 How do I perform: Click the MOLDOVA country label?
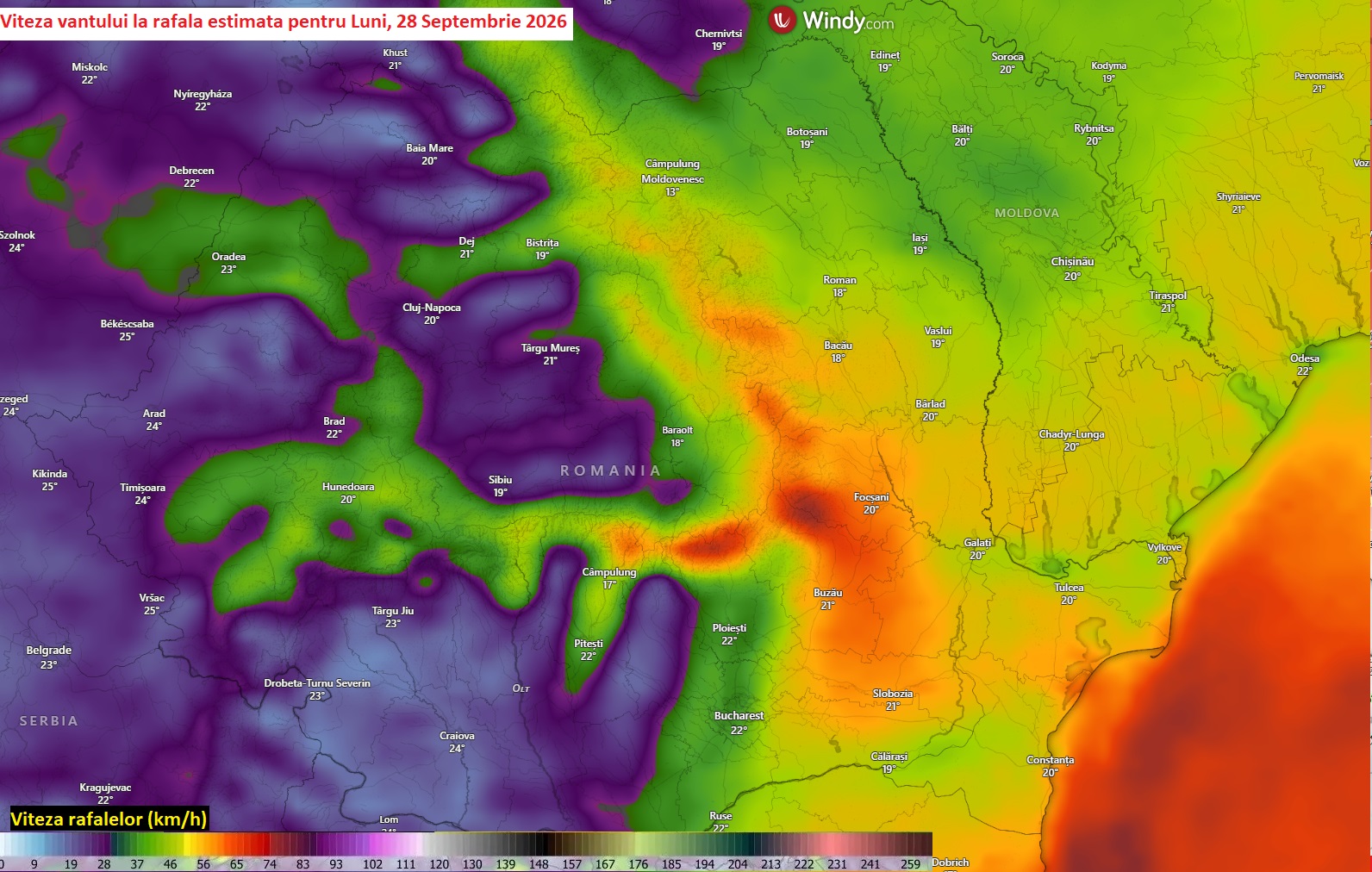(x=1026, y=213)
